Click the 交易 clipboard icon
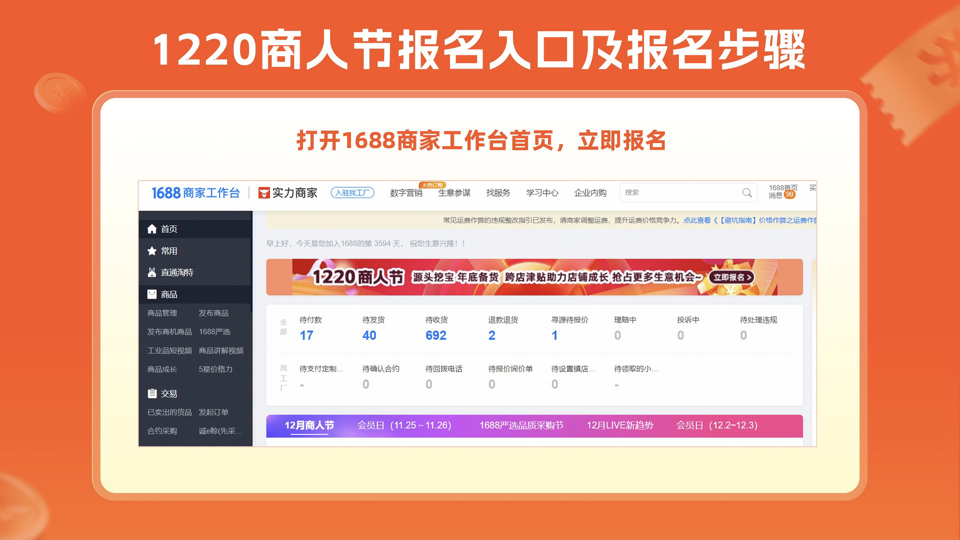Image resolution: width=960 pixels, height=540 pixels. (152, 394)
